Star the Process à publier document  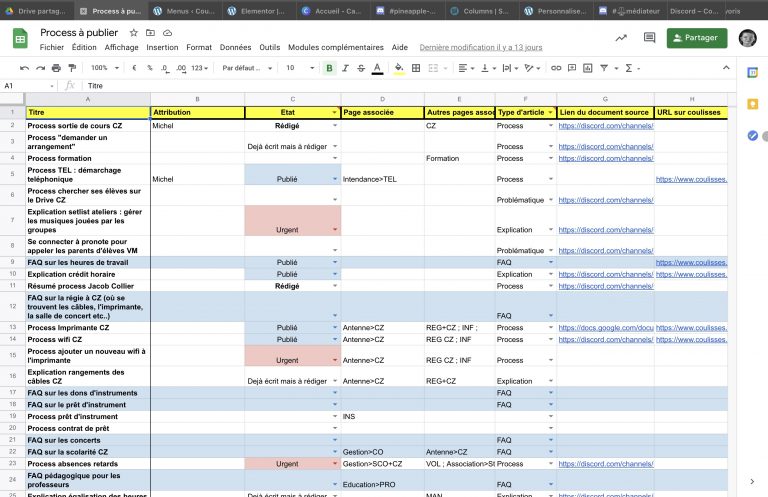pyautogui.click(x=133, y=33)
